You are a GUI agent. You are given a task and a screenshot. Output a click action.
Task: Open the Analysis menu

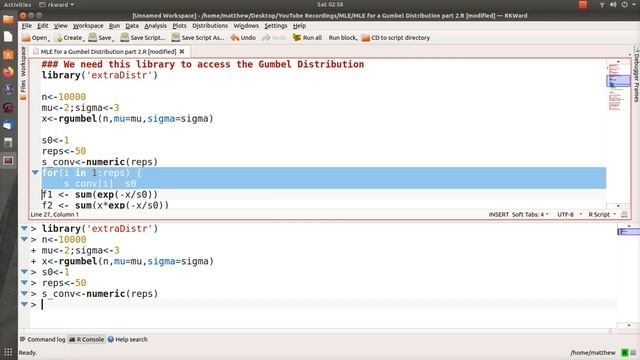pyautogui.click(x=155, y=26)
